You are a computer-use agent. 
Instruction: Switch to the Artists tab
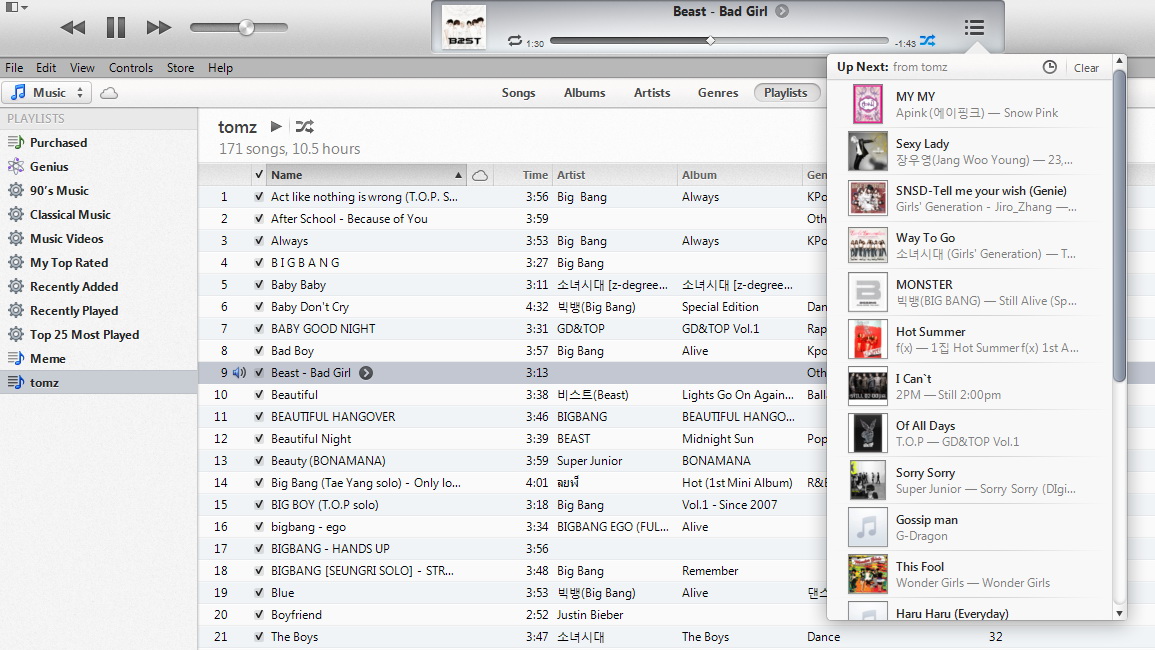tap(652, 93)
